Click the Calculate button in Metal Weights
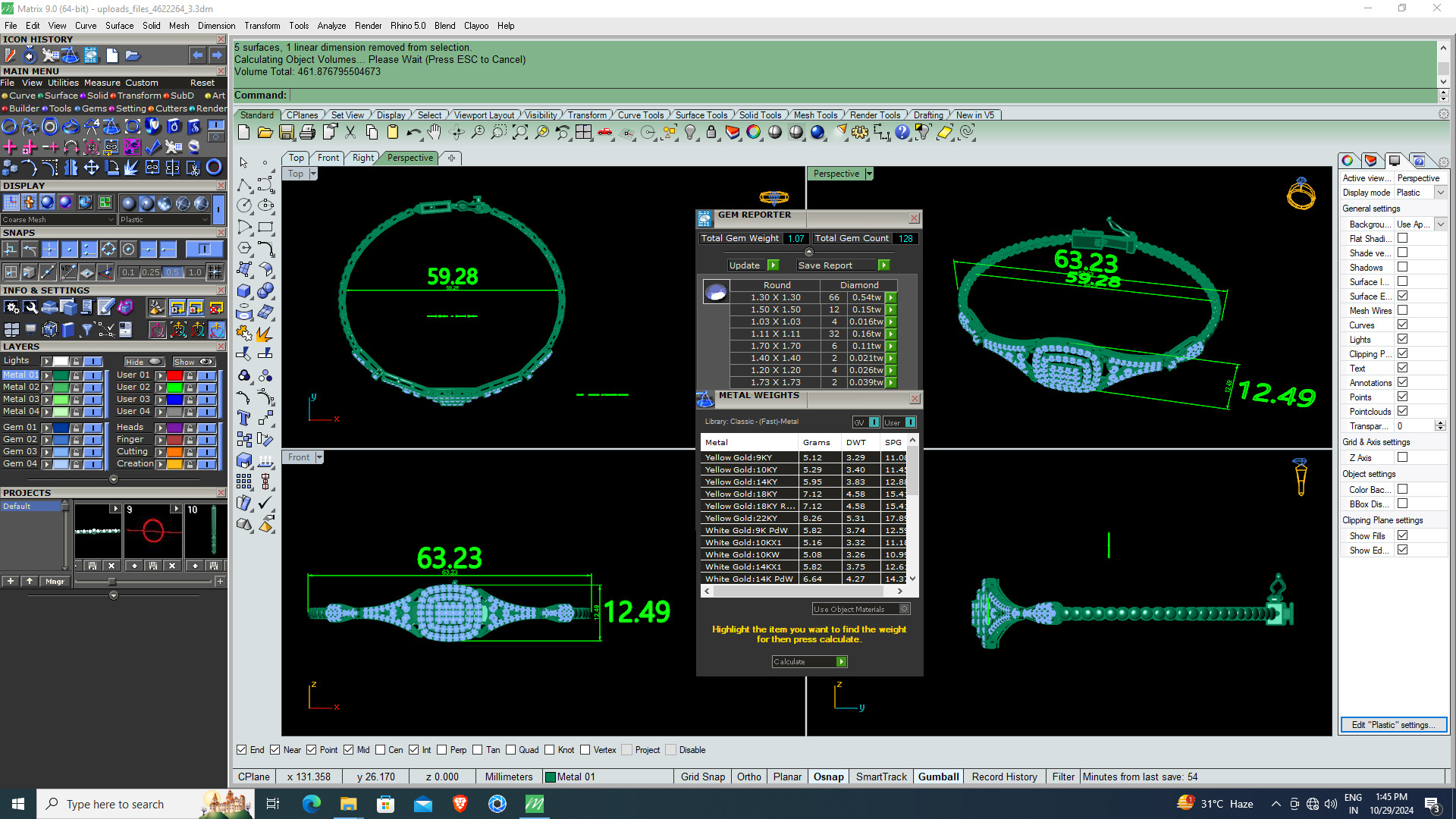The height and width of the screenshot is (819, 1456). 809,662
